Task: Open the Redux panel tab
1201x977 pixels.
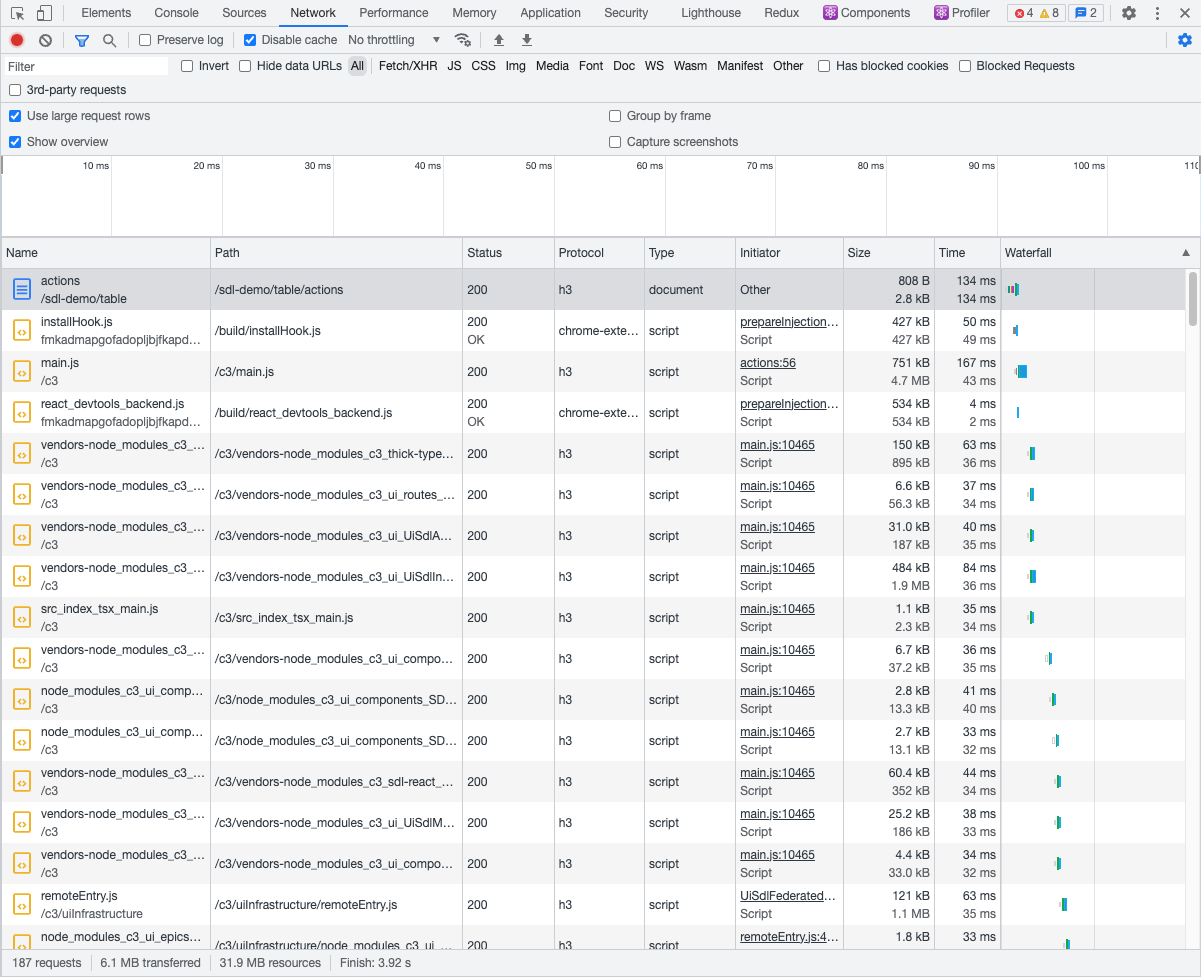Action: [x=781, y=13]
